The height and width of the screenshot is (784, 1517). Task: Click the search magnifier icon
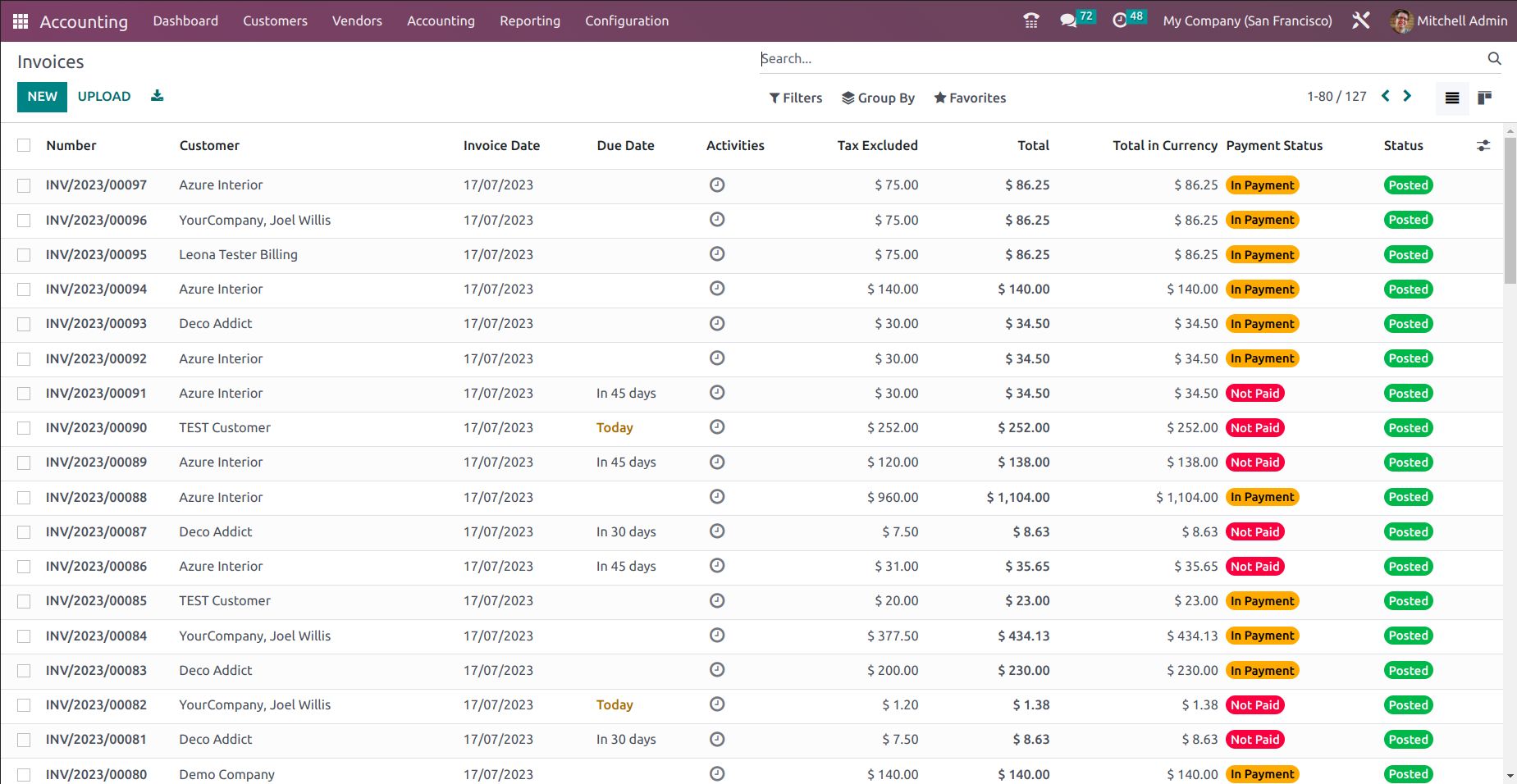click(1494, 58)
